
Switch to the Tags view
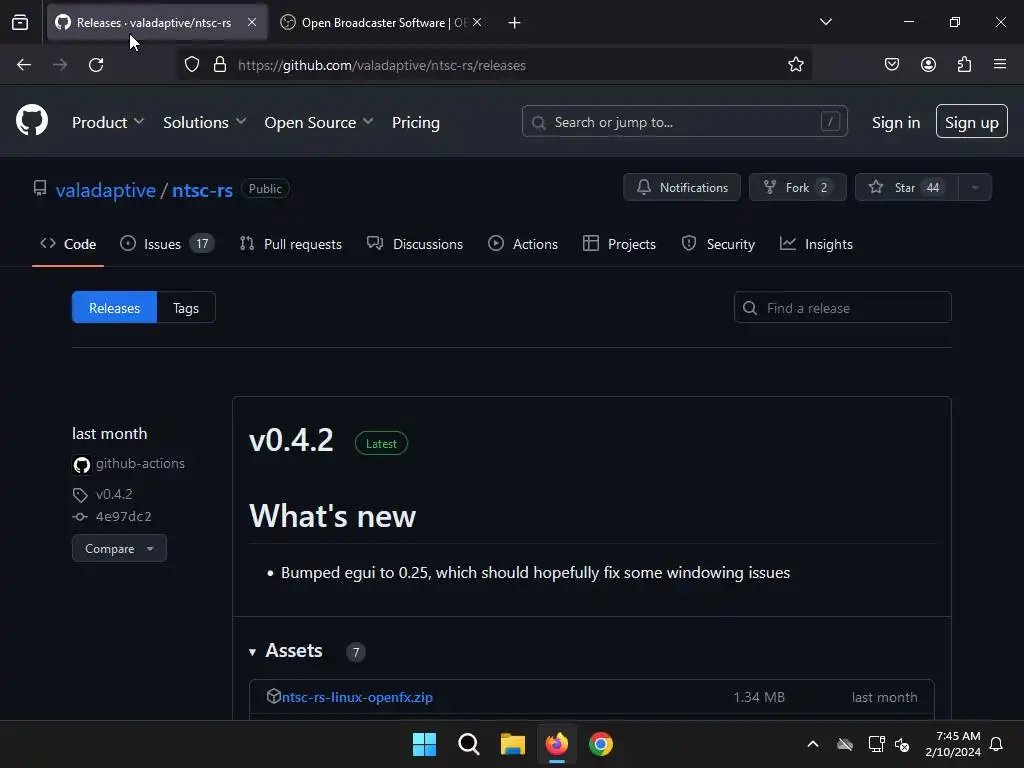click(x=186, y=308)
